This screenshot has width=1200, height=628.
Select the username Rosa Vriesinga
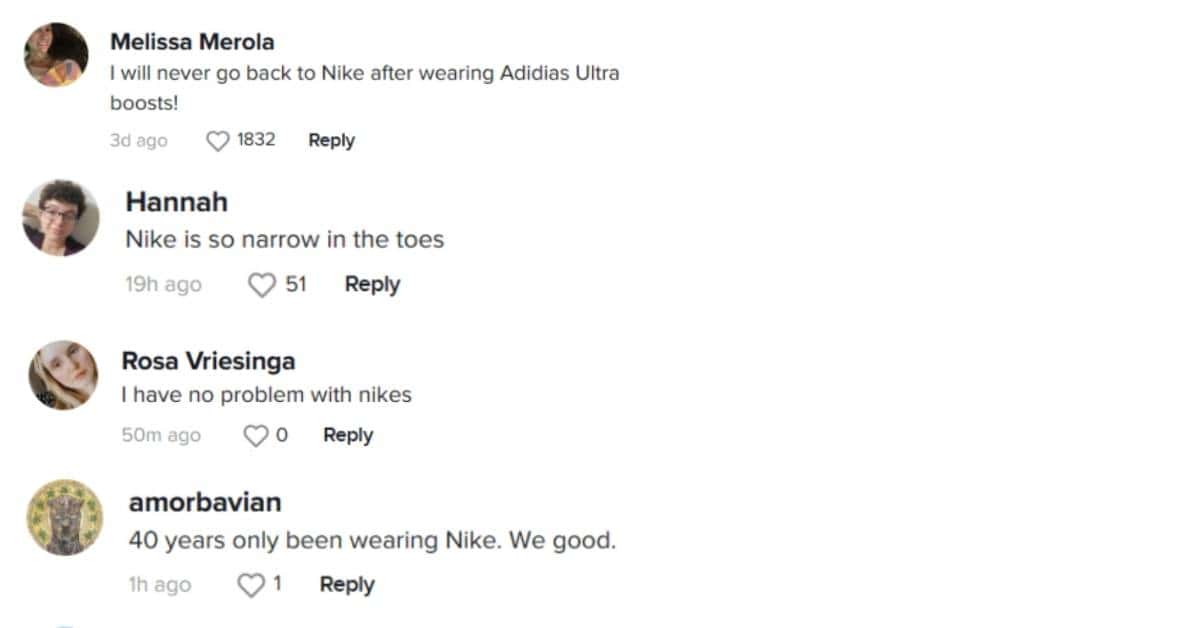coord(209,361)
